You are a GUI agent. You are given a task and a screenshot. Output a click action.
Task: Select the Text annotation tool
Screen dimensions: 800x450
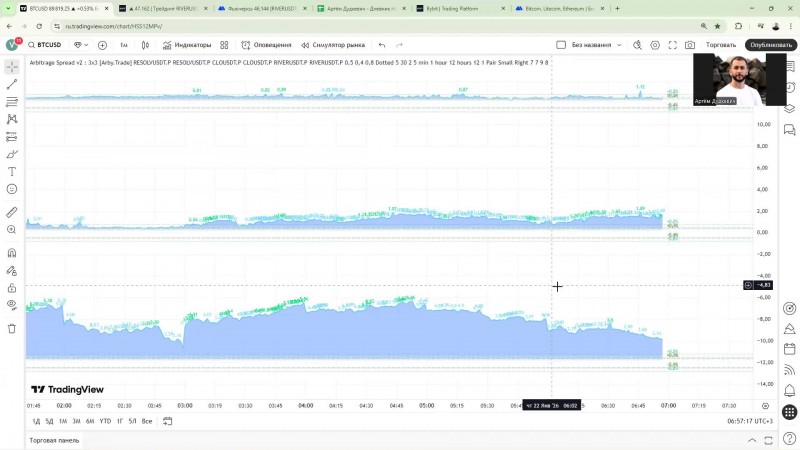click(x=12, y=171)
